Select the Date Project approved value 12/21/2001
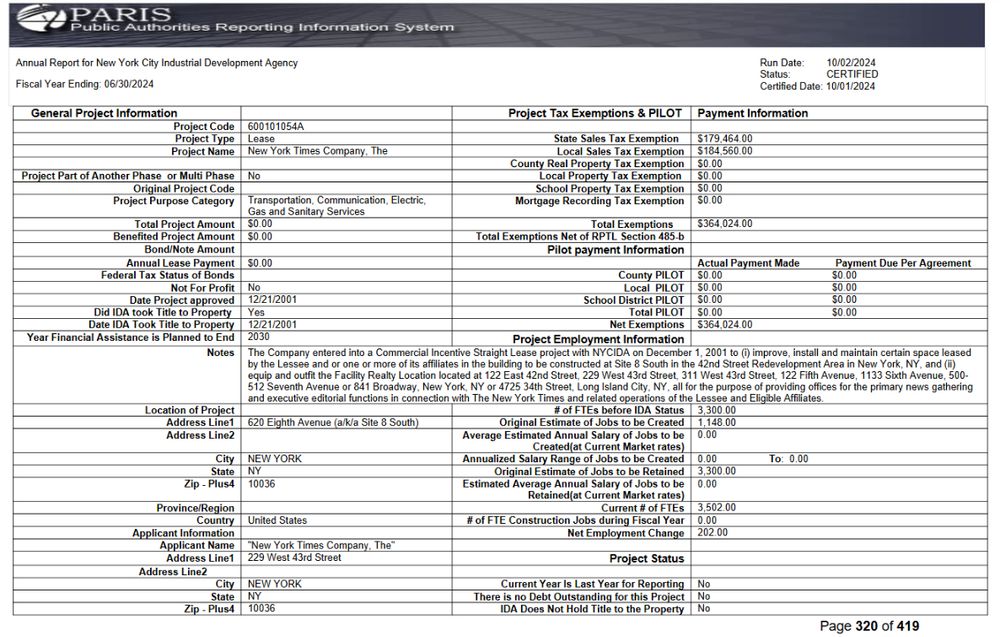This screenshot has height=637, width=1000. [x=272, y=300]
